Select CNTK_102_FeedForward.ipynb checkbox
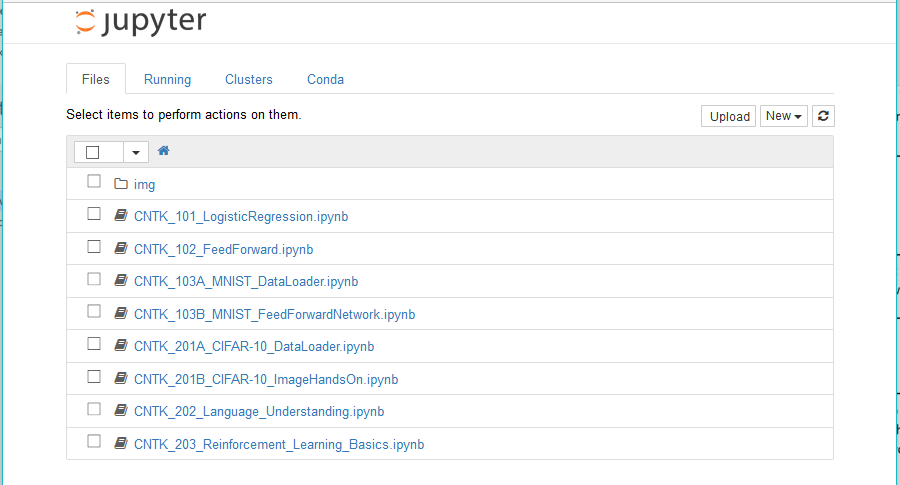 coord(94,247)
